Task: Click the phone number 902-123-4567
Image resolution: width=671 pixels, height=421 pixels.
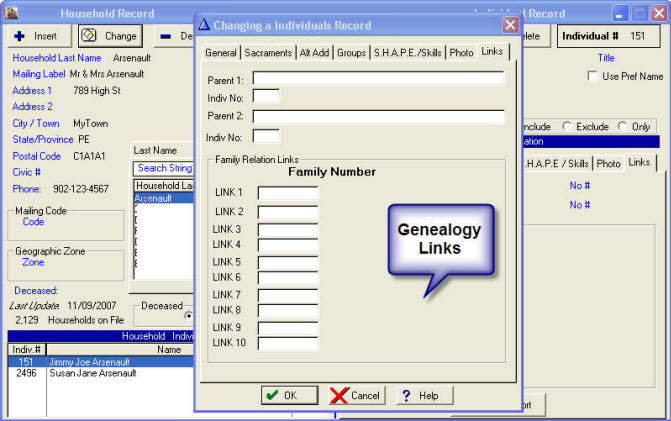Action: click(81, 189)
